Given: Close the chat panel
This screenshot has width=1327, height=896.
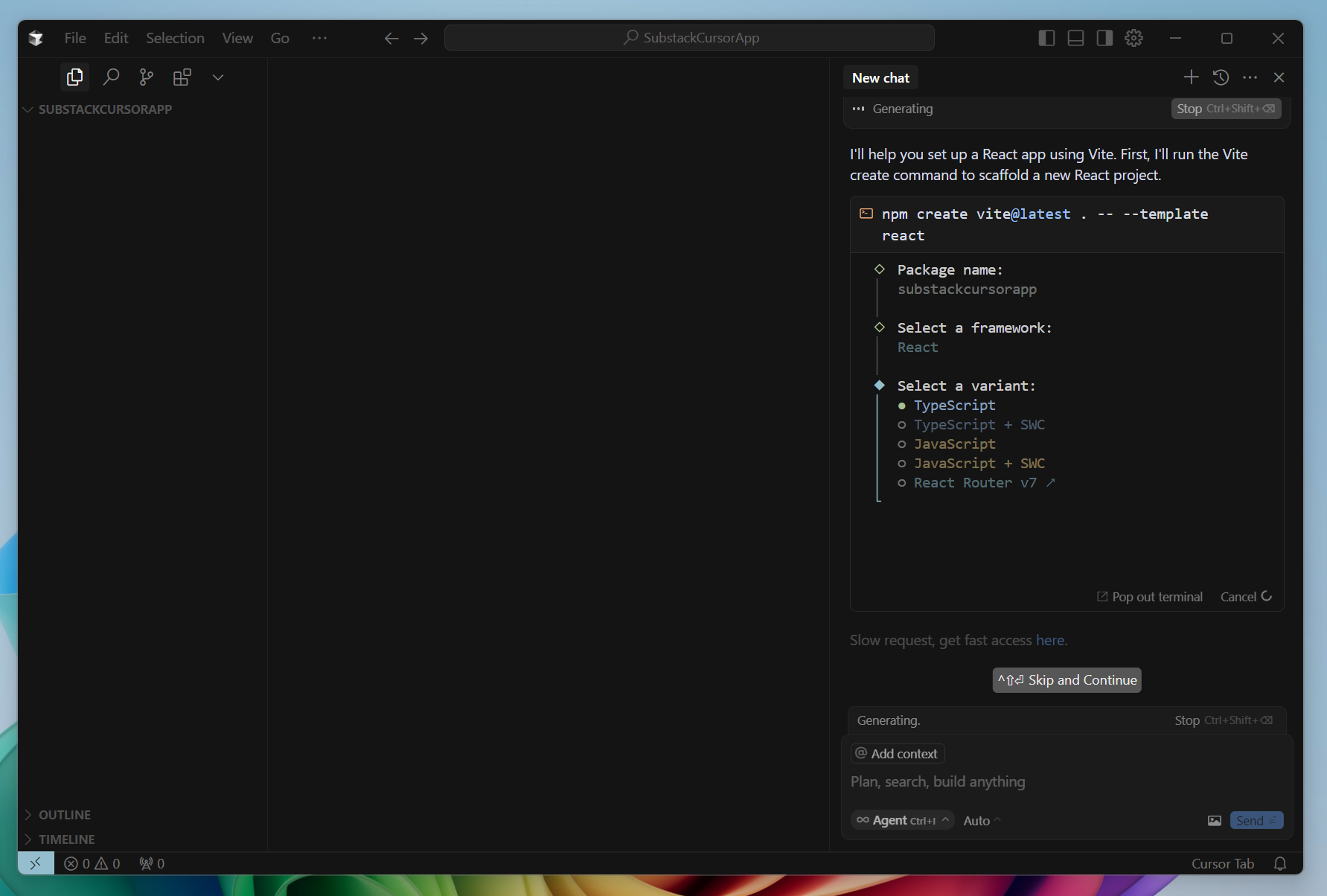Looking at the screenshot, I should tap(1279, 77).
